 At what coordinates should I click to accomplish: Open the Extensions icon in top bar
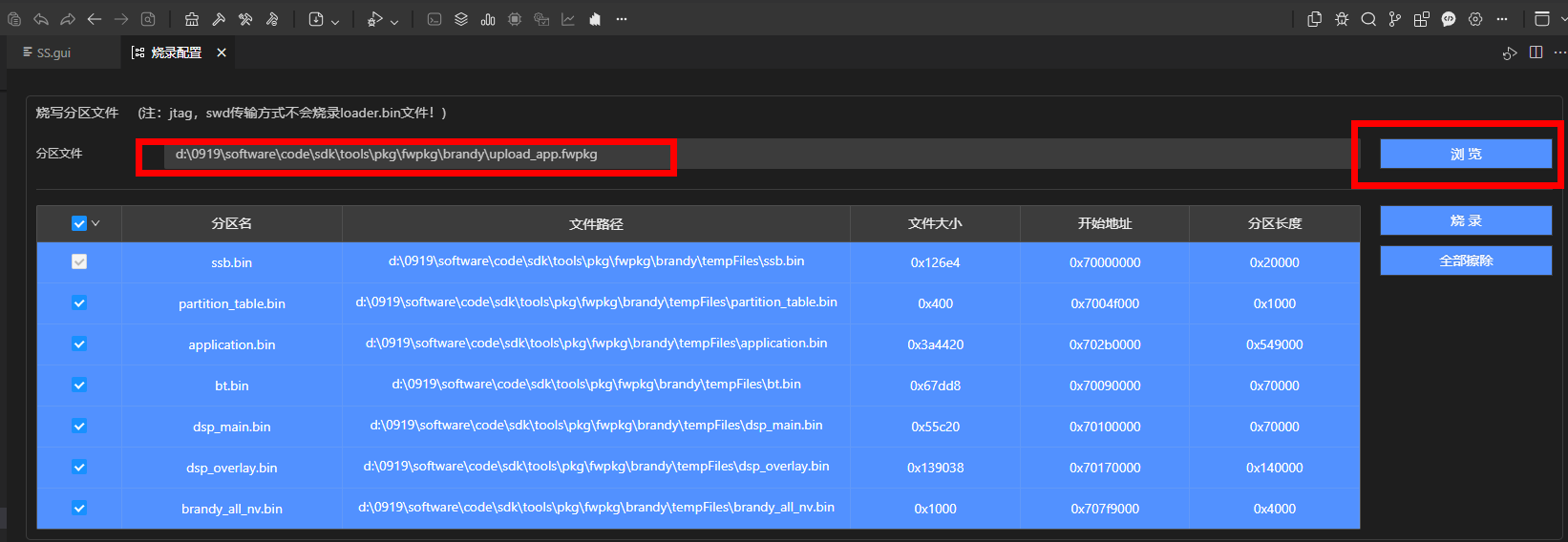pyautogui.click(x=1422, y=19)
